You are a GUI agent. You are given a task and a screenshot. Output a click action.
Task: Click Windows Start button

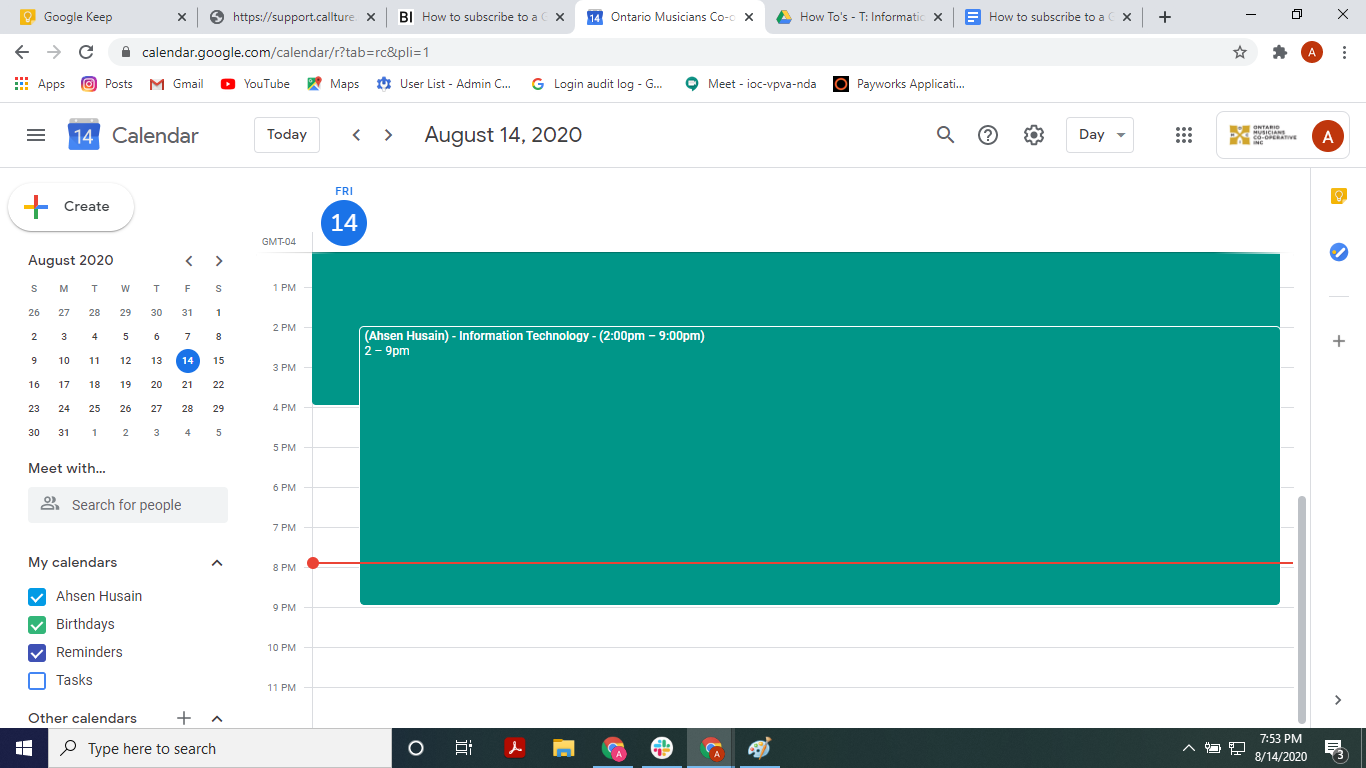pyautogui.click(x=24, y=748)
